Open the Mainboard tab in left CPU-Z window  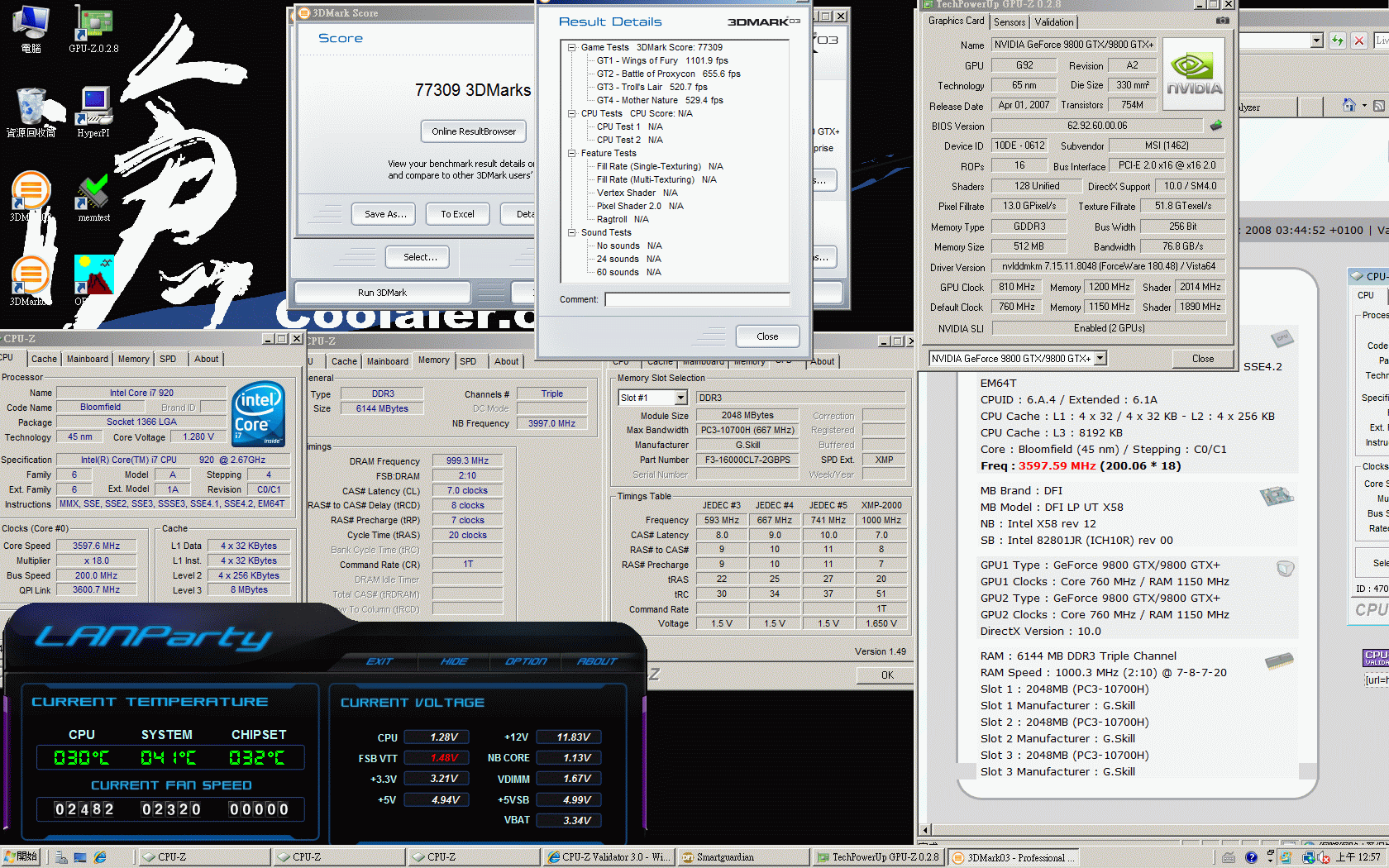pyautogui.click(x=88, y=359)
